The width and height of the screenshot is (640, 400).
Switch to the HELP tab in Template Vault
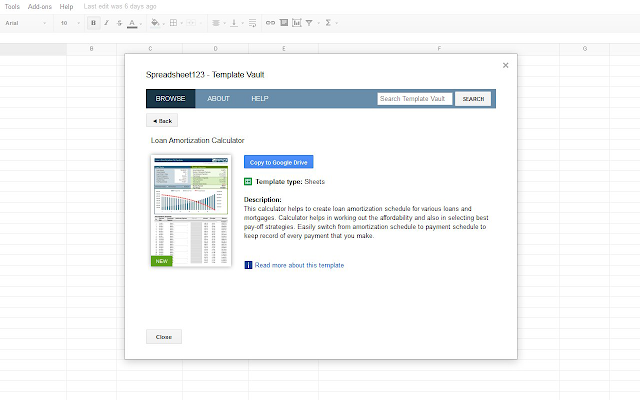click(x=260, y=98)
